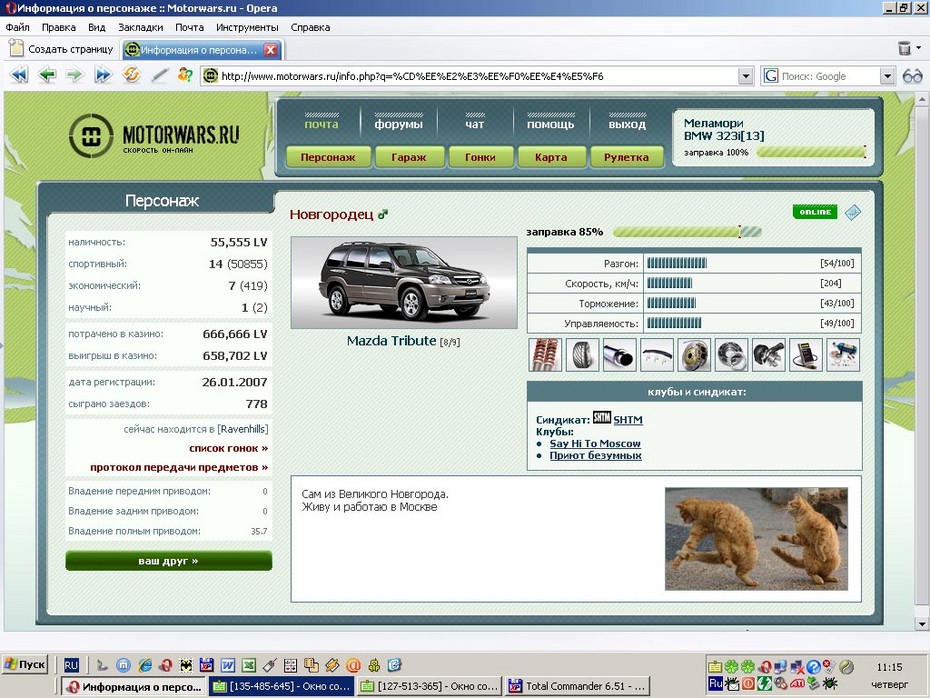Click the Разгон stat bar

[677, 263]
